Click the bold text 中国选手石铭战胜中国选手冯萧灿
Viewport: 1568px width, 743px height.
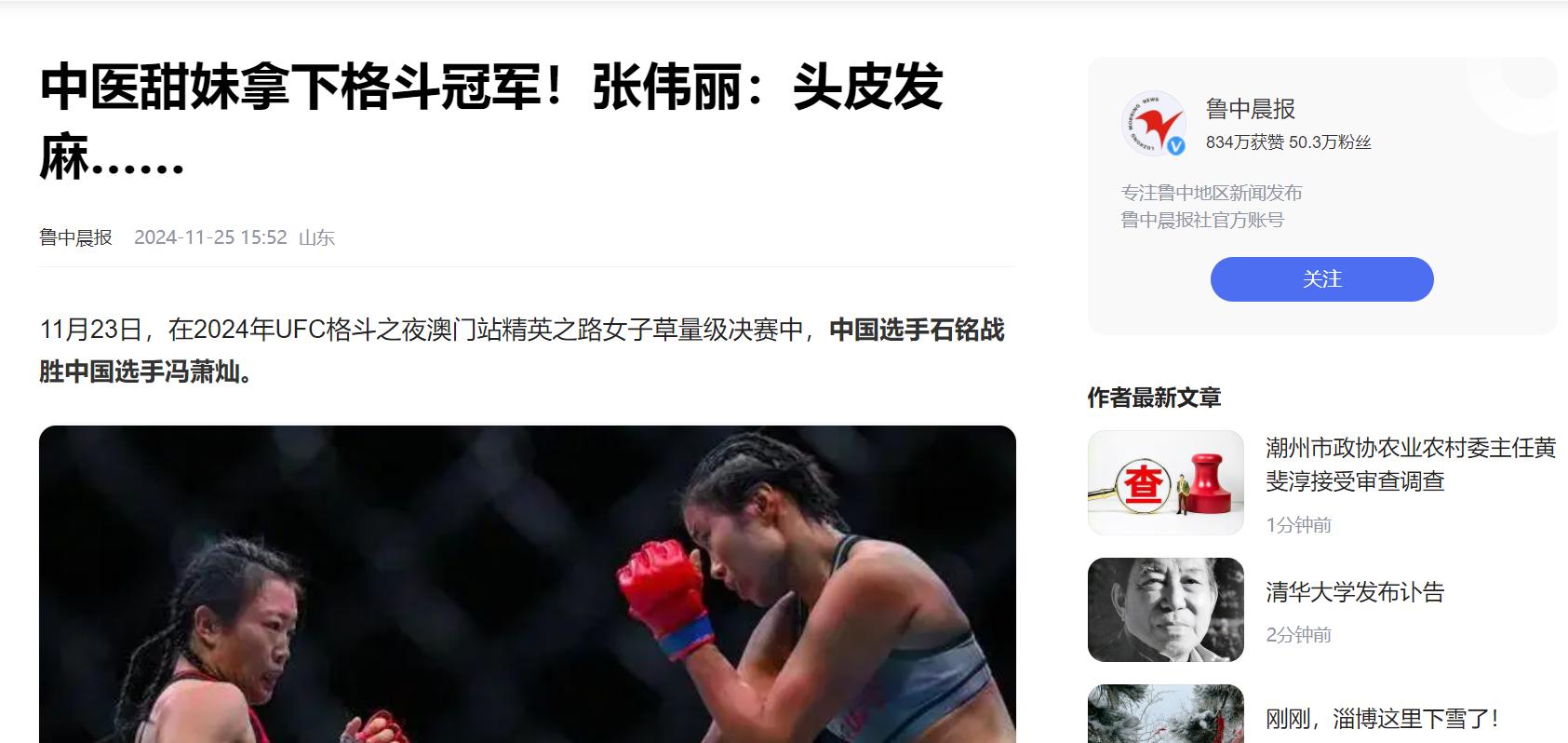coord(522,351)
